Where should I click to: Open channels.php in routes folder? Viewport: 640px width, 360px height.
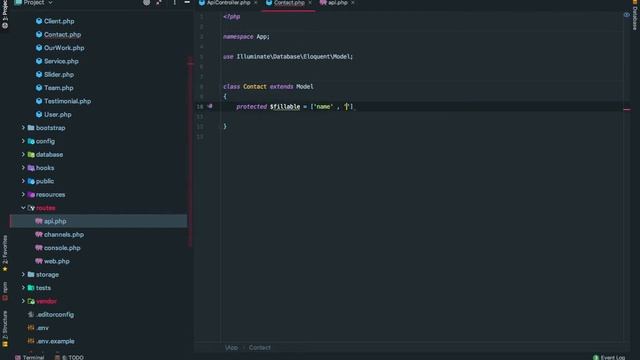[x=64, y=235]
